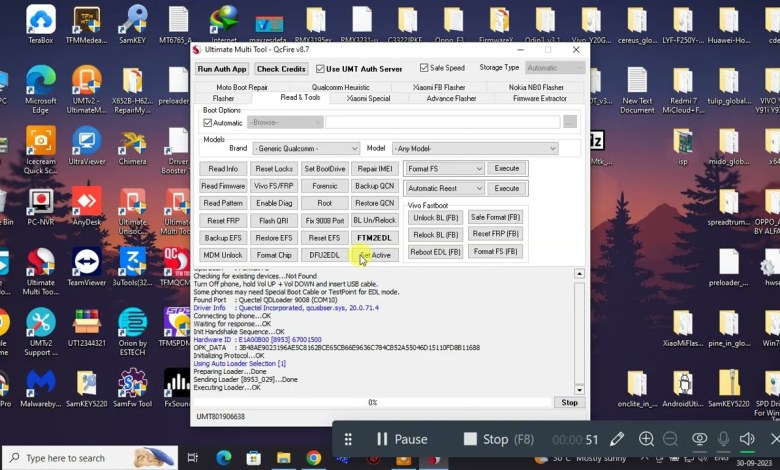780x470 pixels.
Task: Toggle the Use UMT Auth Server checkbox
Action: pos(320,69)
